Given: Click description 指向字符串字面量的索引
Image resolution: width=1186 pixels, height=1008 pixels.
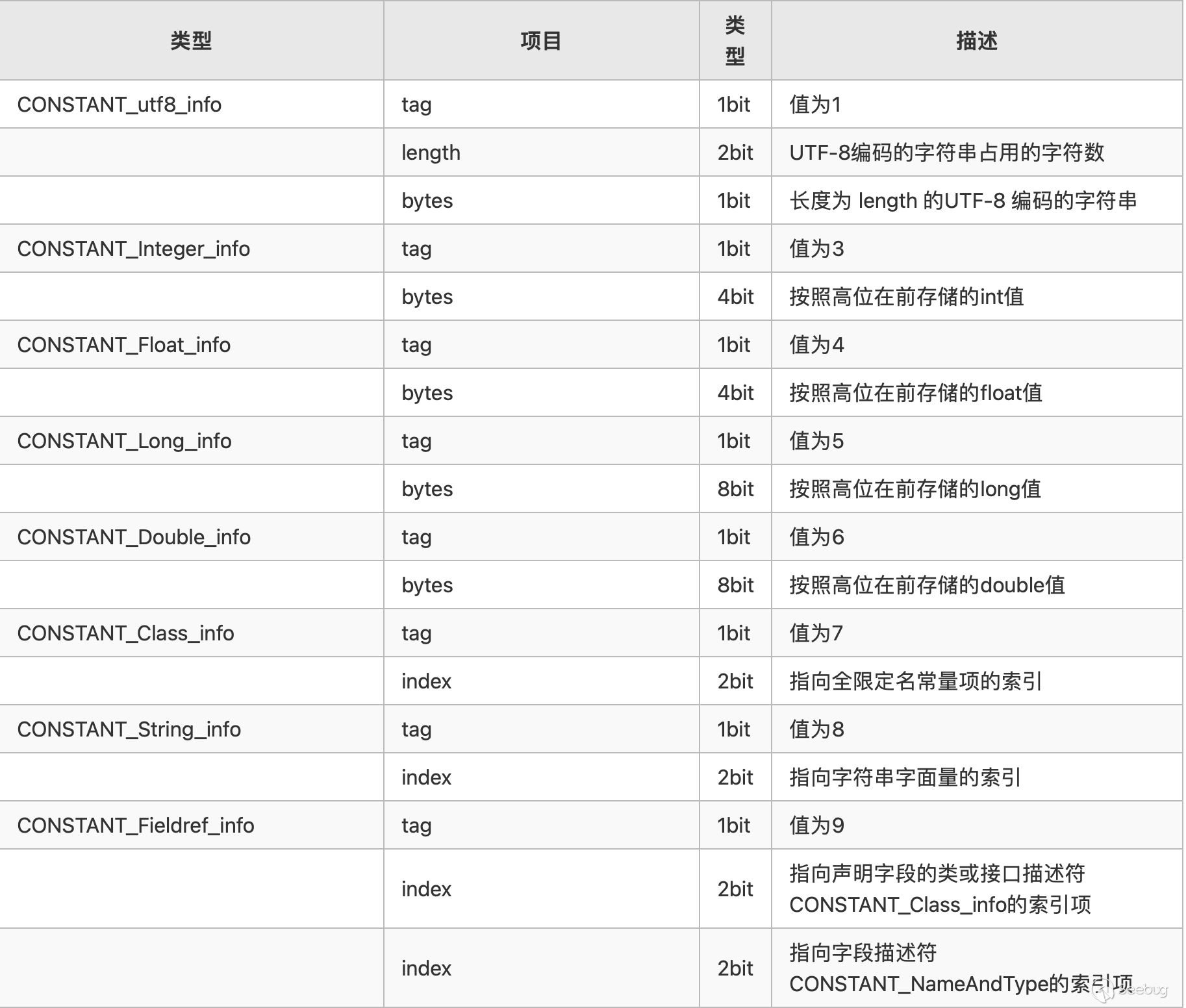Looking at the screenshot, I should pyautogui.click(x=905, y=777).
